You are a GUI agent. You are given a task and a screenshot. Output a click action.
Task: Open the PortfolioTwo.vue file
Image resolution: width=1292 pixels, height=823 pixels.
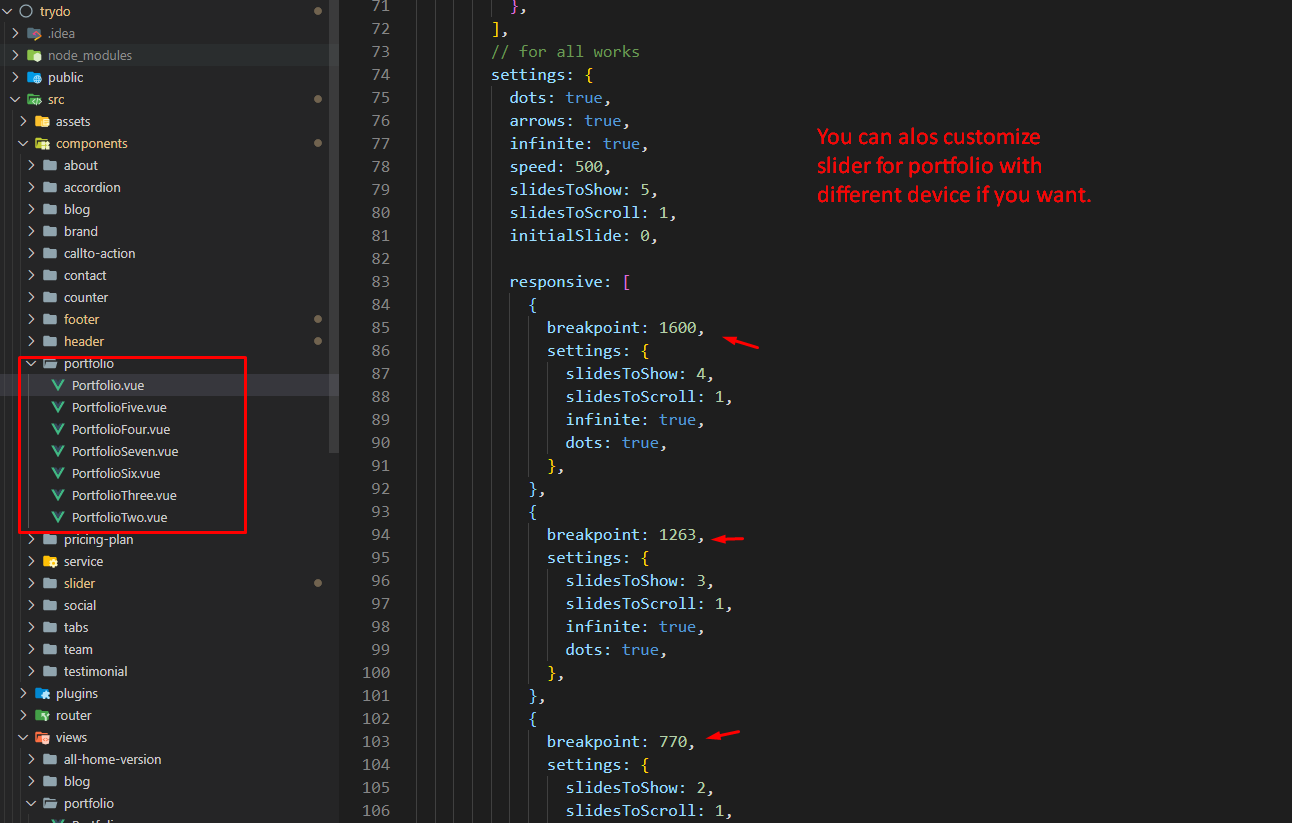pos(119,517)
